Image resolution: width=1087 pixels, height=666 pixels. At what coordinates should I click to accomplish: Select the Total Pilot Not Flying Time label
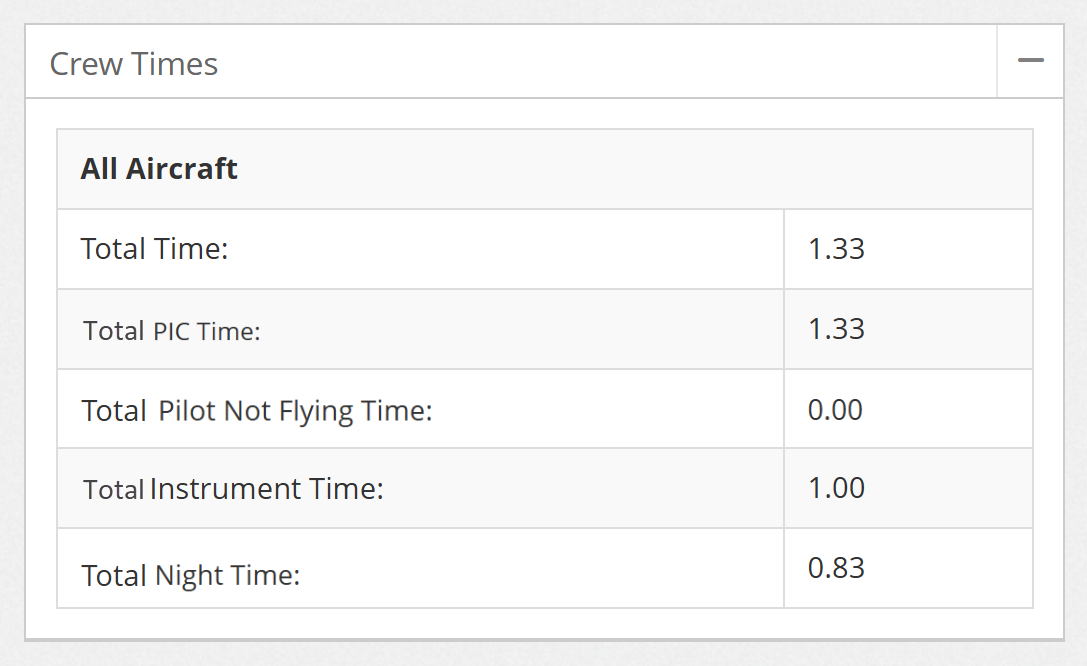tap(256, 410)
